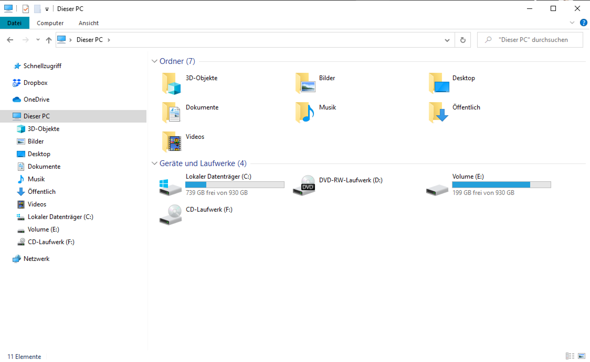Select Musik in the navigation tree
Viewport: 590px width, 362px height.
(x=36, y=179)
